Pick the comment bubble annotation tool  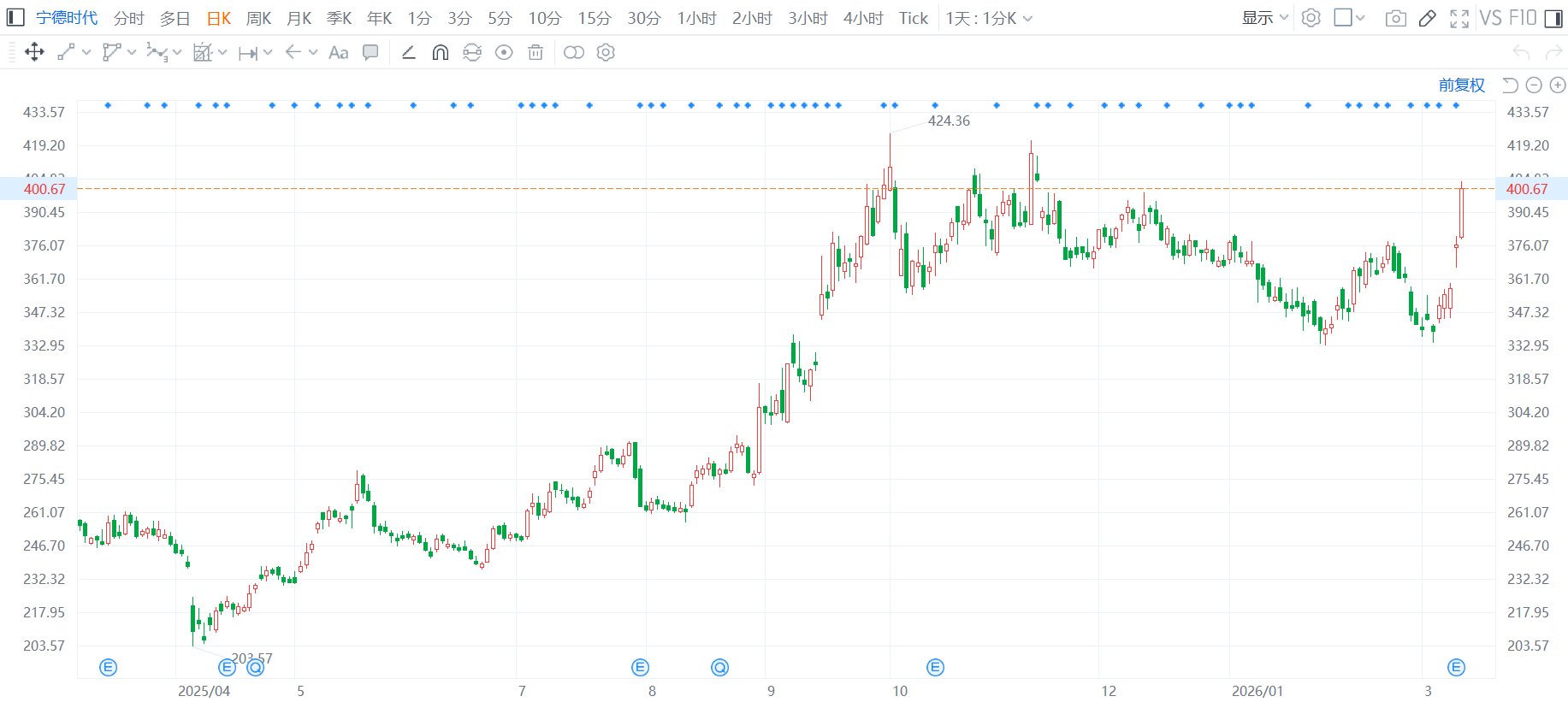370,52
